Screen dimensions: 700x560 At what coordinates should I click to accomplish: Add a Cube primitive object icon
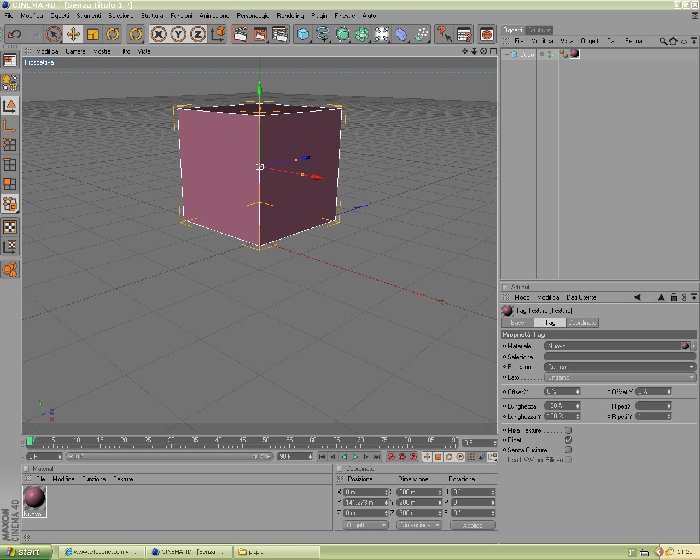click(303, 34)
